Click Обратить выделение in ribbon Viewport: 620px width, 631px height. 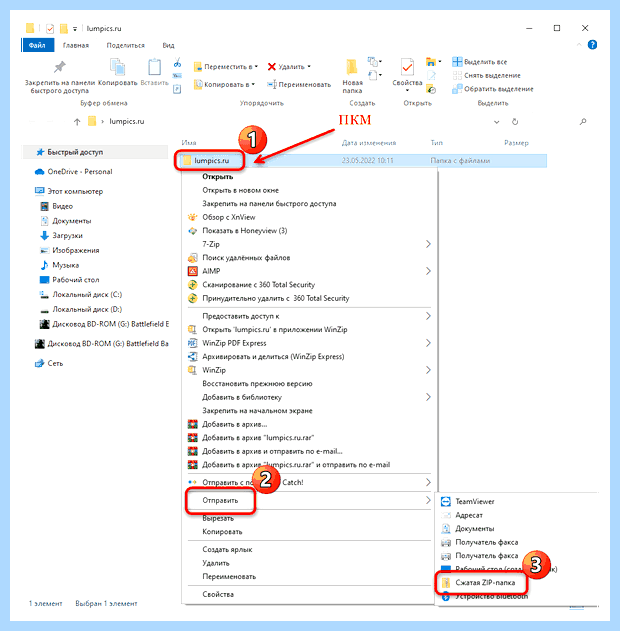(x=493, y=89)
